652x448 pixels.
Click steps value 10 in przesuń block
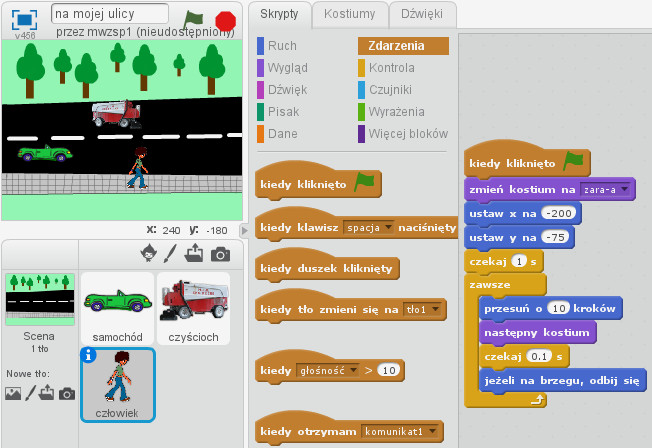[558, 308]
